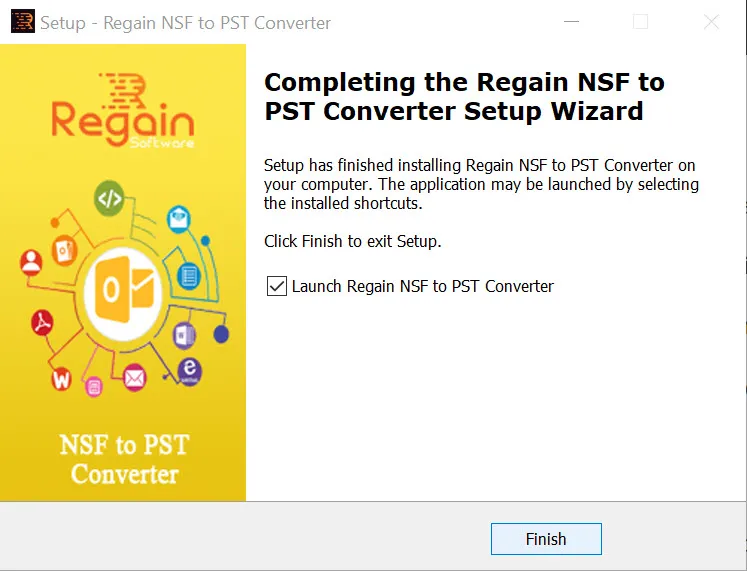Viewport: 747px width, 571px height.
Task: Click the red Adobe PDF icon
Action: click(42, 322)
